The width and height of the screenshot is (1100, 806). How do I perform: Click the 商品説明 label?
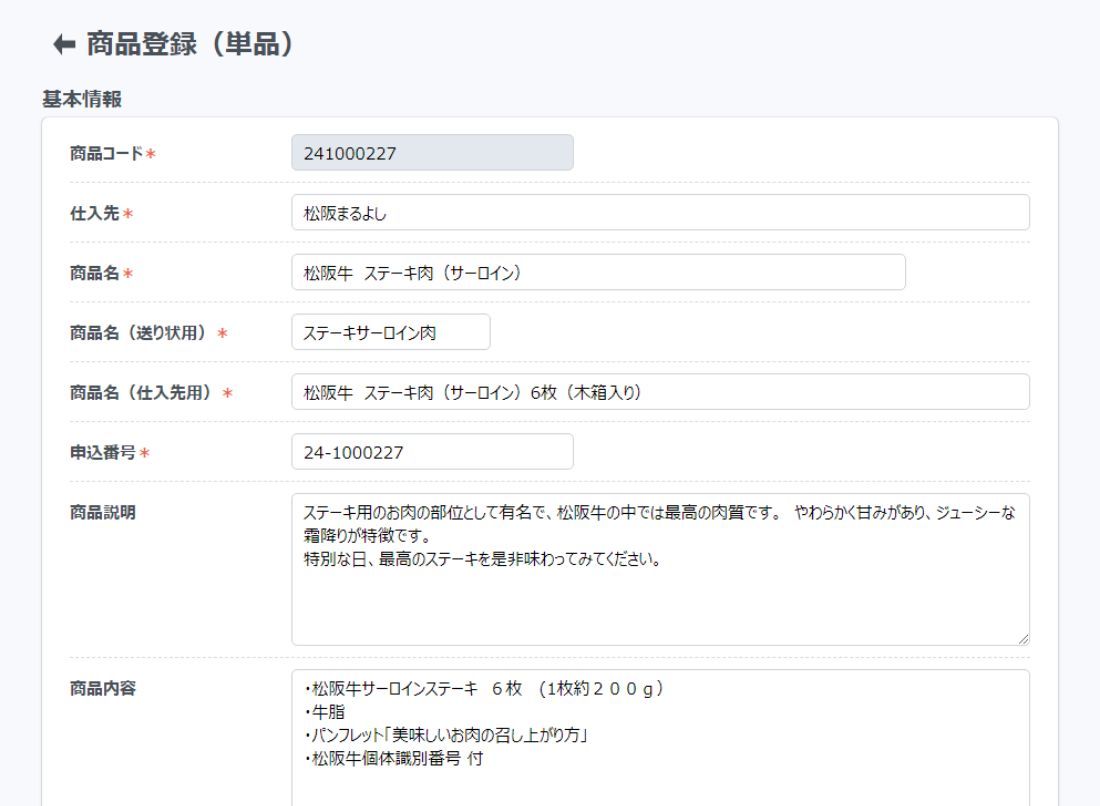tap(102, 512)
